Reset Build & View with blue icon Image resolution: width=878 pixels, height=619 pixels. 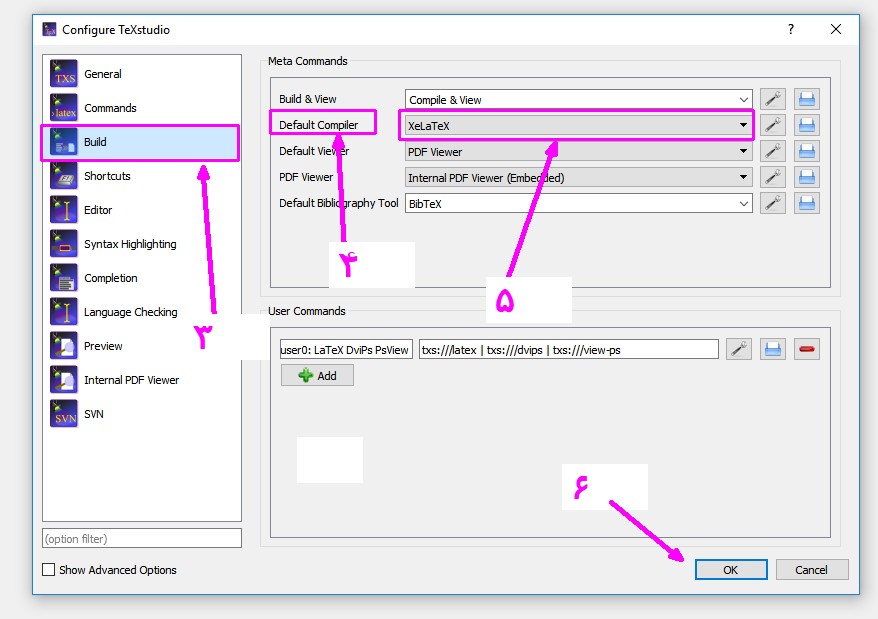[x=807, y=99]
